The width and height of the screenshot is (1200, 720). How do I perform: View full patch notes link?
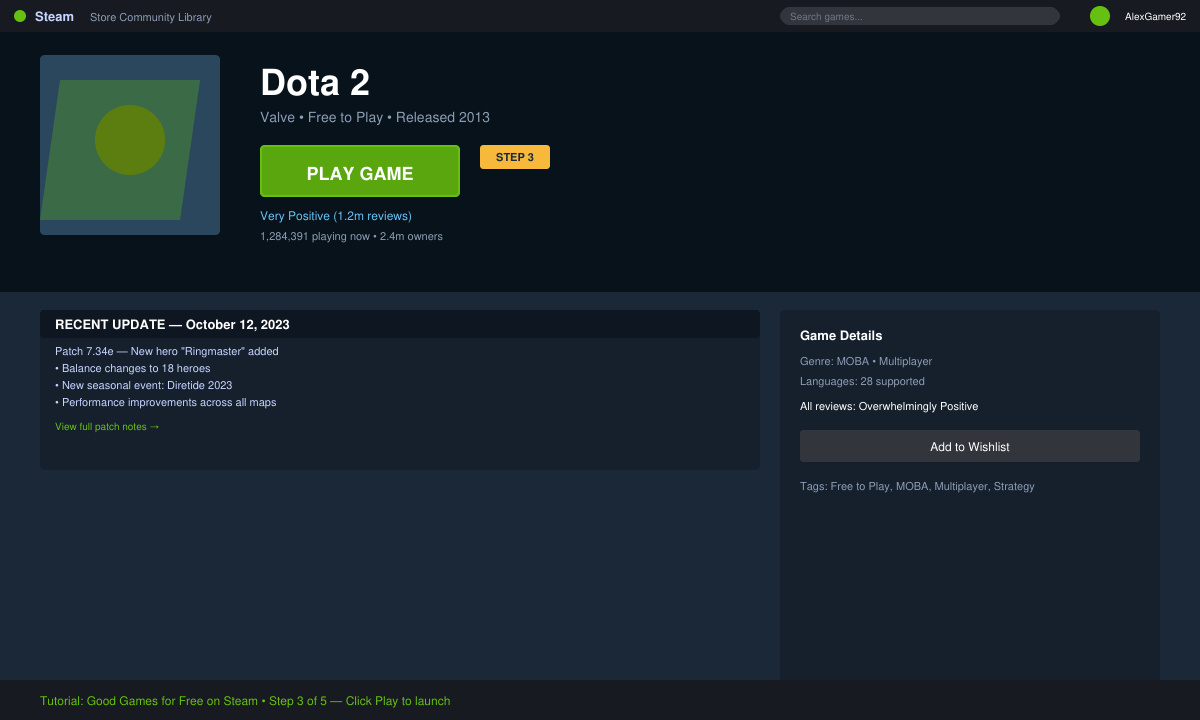point(107,427)
